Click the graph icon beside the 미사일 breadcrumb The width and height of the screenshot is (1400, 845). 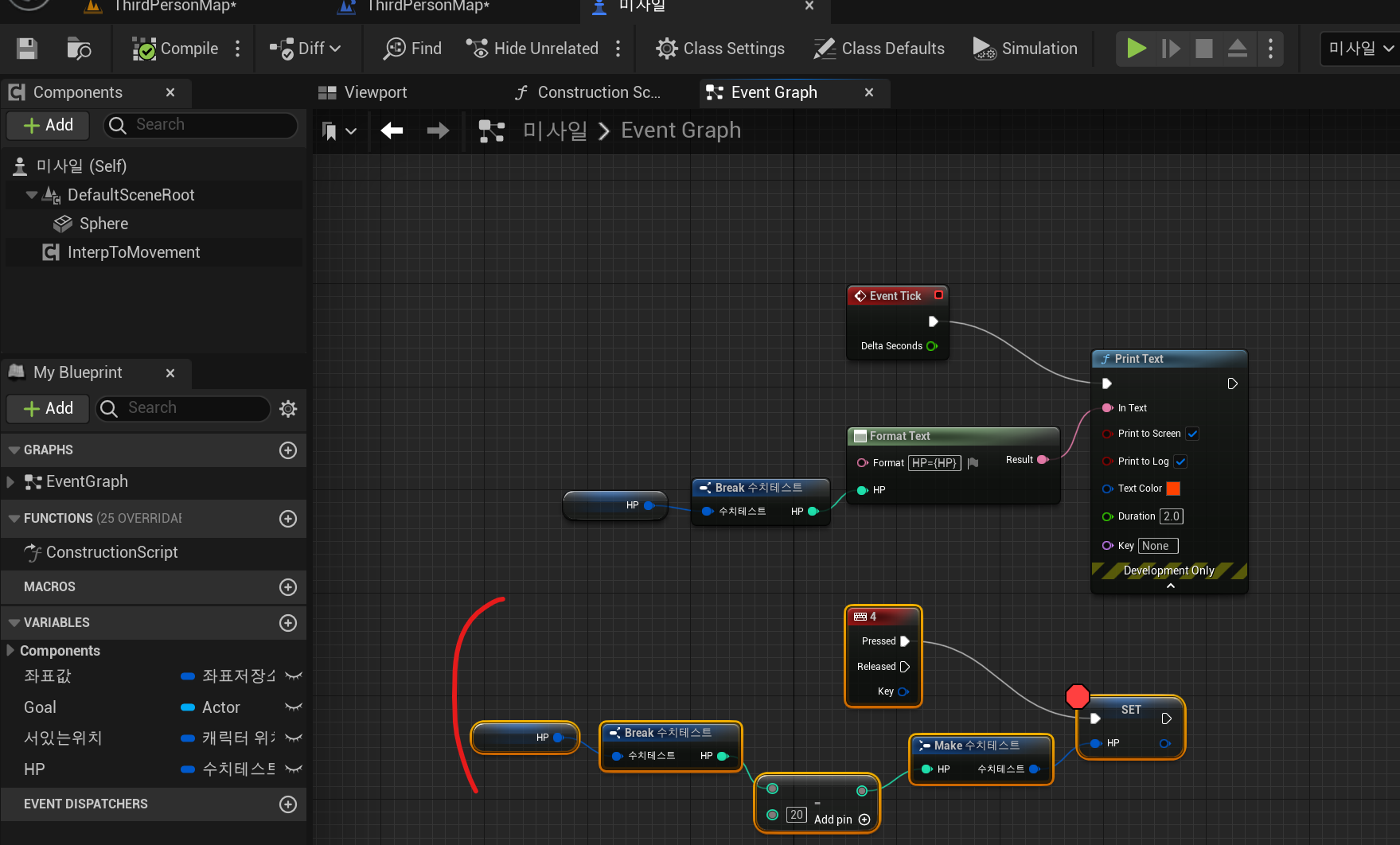[492, 130]
